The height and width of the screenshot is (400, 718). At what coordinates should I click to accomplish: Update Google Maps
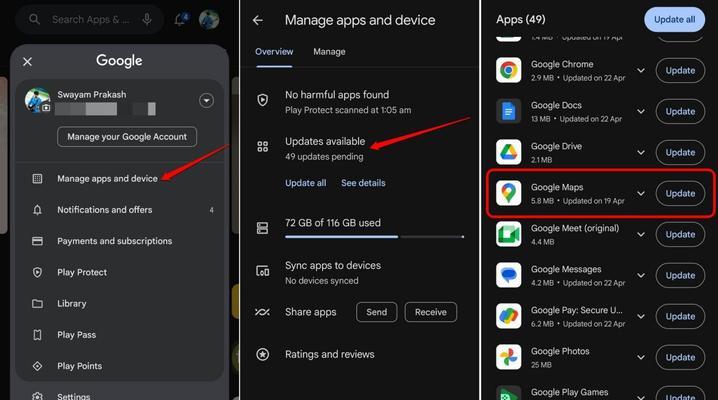(680, 193)
